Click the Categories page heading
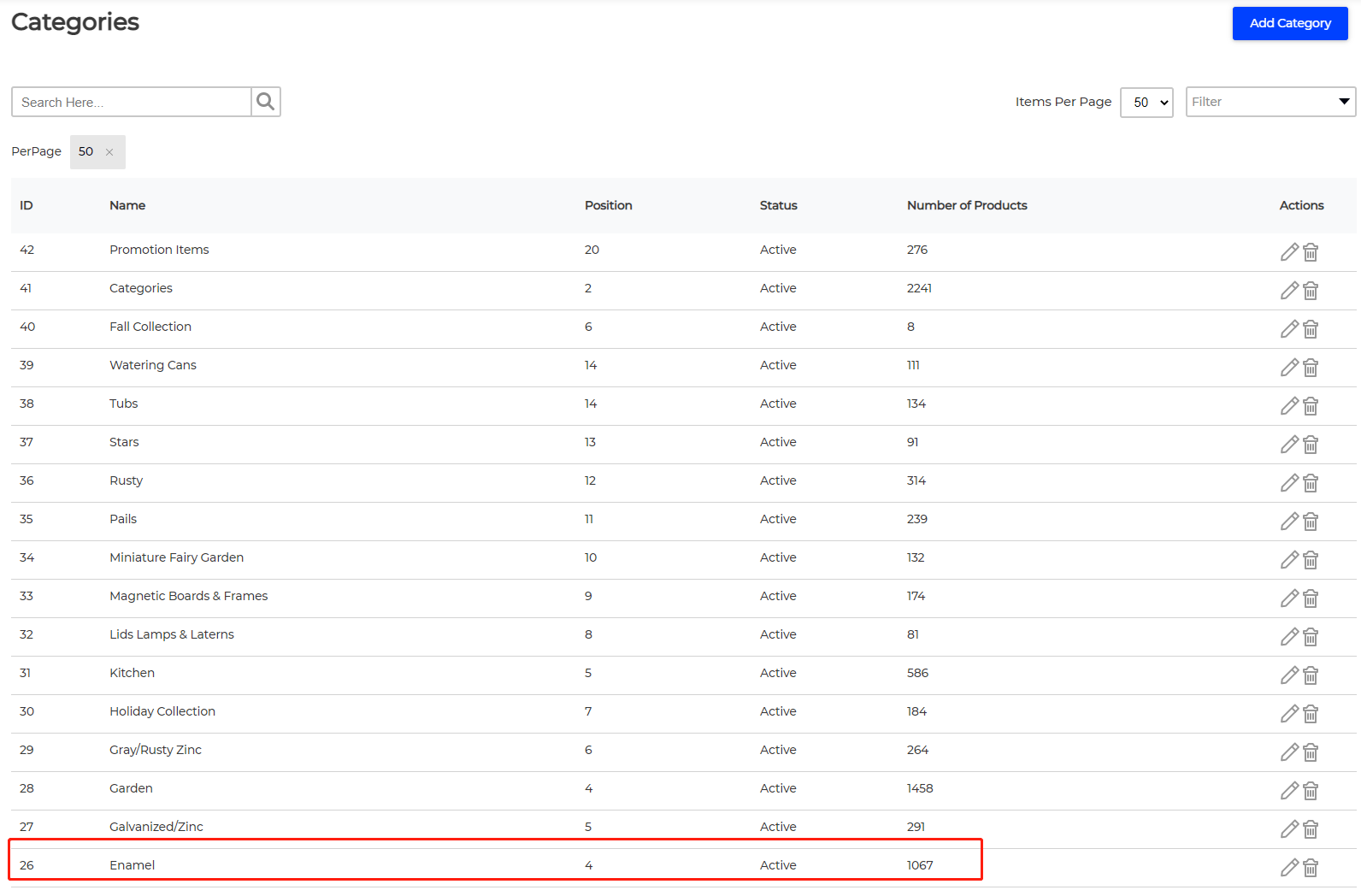Image resolution: width=1361 pixels, height=896 pixels. click(75, 21)
